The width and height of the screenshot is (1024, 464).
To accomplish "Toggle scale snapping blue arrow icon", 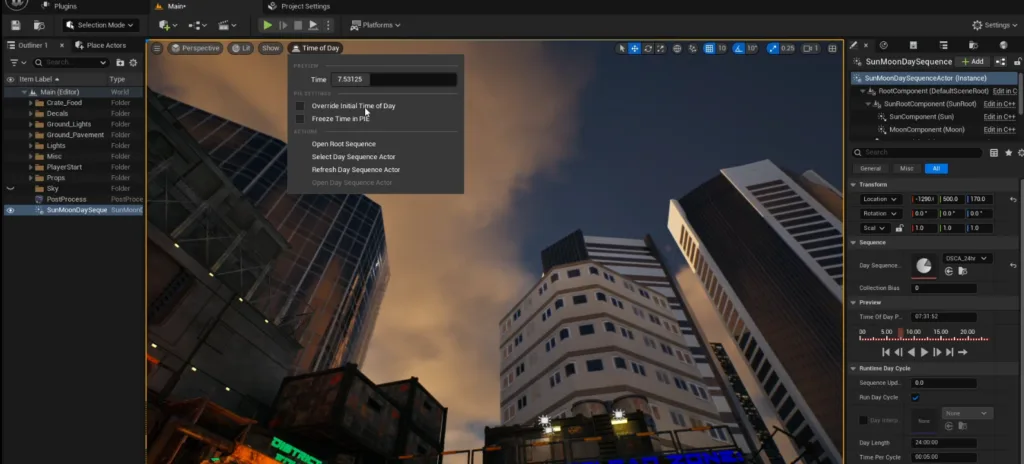I will [x=773, y=48].
